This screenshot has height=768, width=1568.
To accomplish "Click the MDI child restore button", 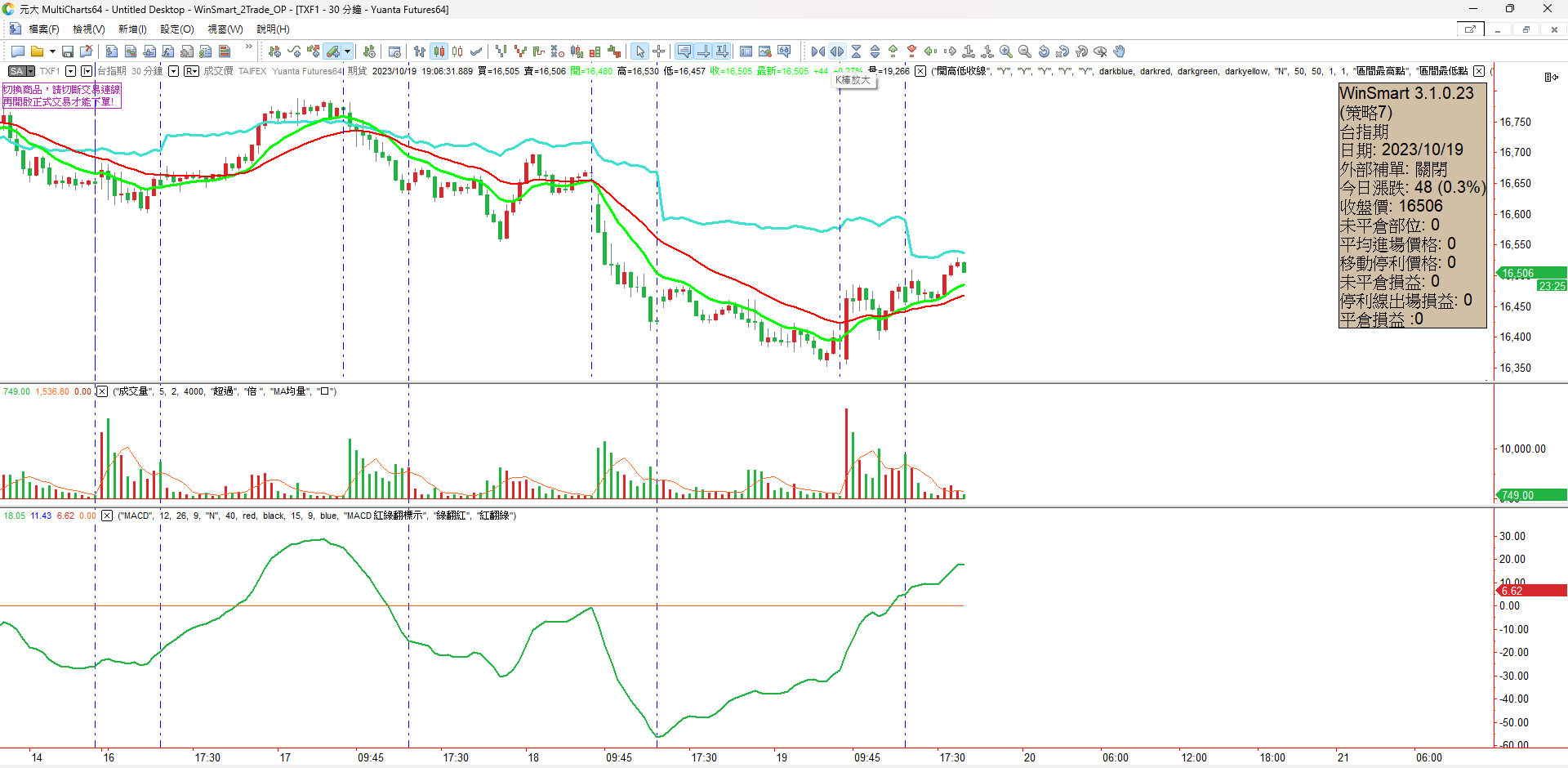I will click(1526, 29).
